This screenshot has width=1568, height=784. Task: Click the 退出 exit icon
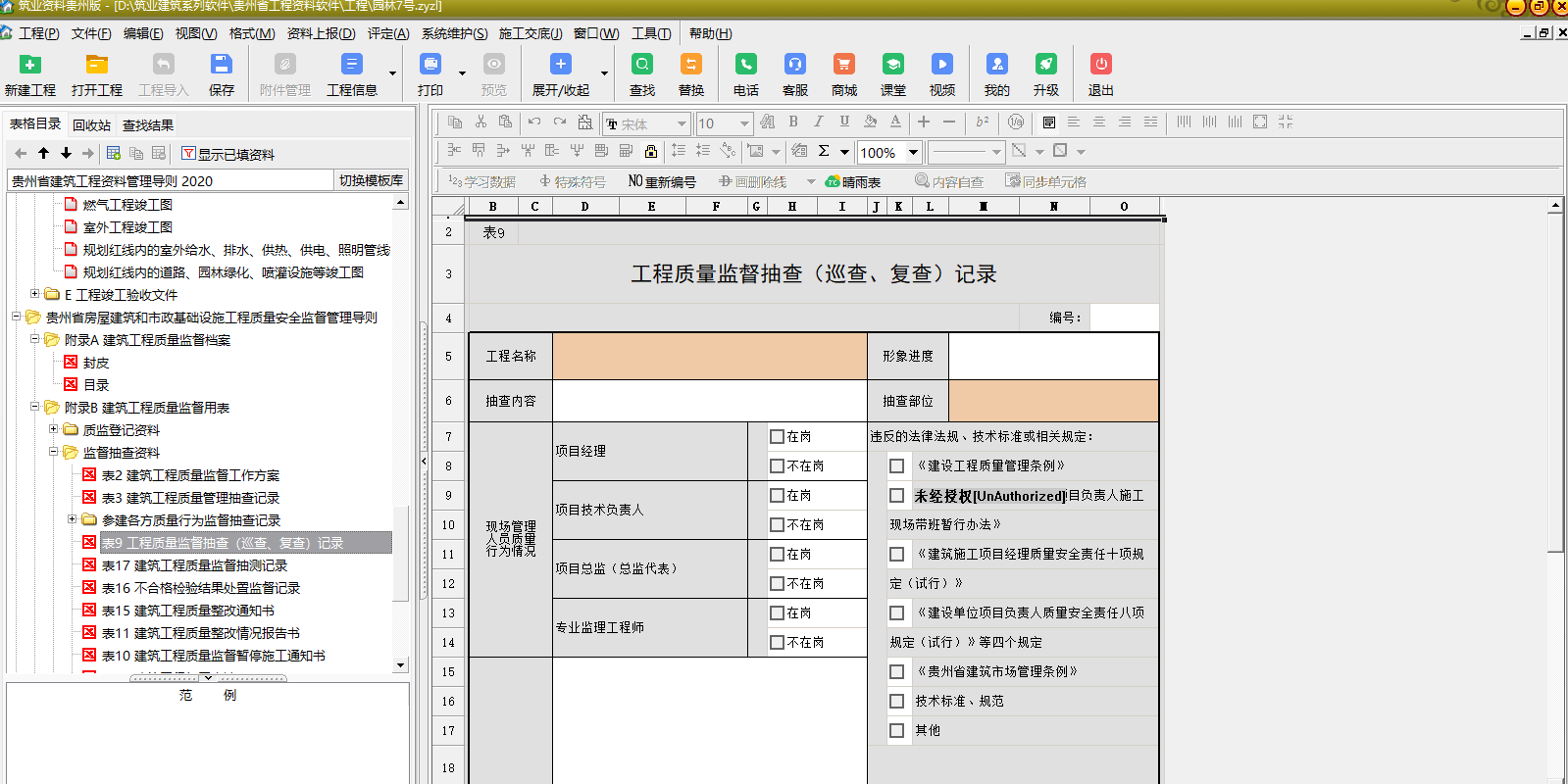1101,65
